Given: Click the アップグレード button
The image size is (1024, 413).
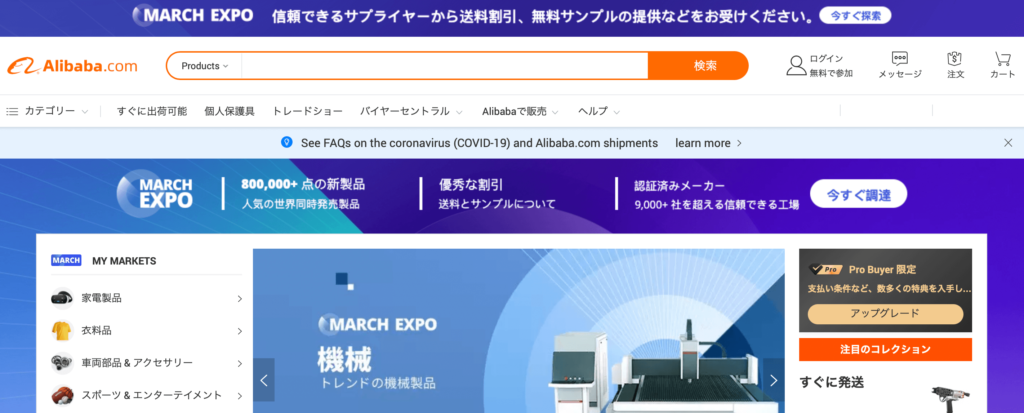Looking at the screenshot, I should click(x=885, y=314).
